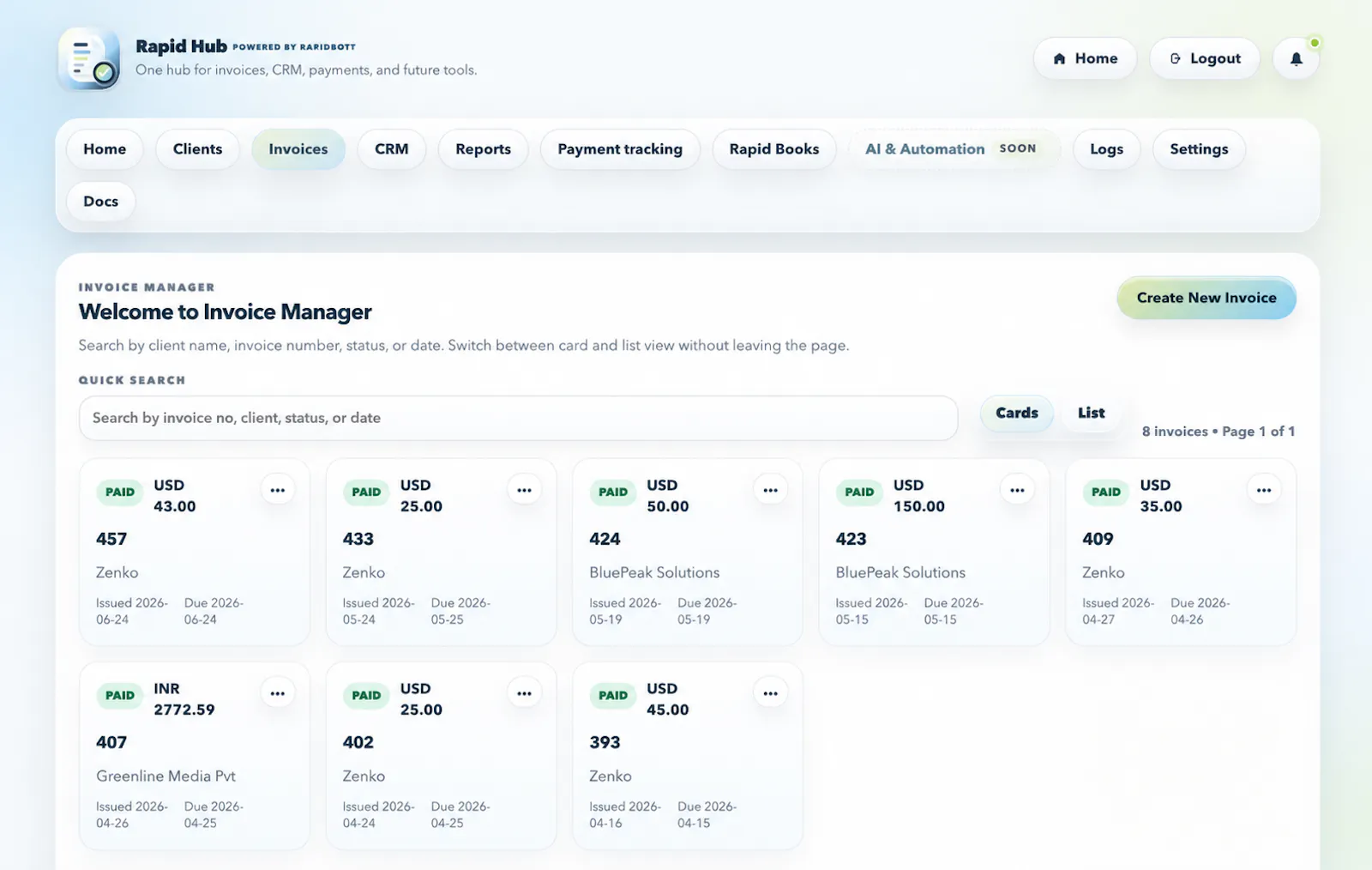Click the USD 50.00 amount
Viewport: 1372px width, 870px height.
[668, 496]
